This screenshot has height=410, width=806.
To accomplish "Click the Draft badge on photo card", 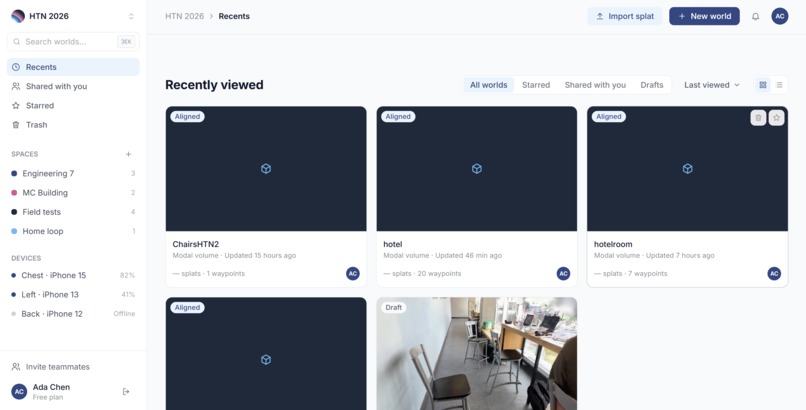I will tap(394, 307).
